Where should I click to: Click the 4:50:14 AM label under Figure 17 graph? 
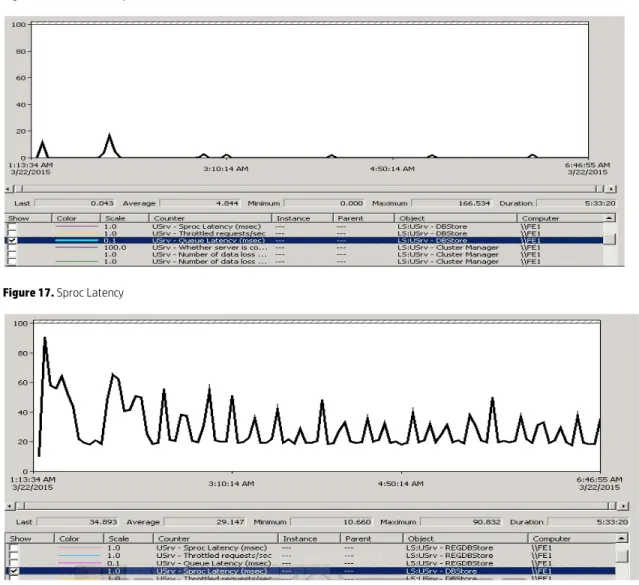tap(401, 484)
